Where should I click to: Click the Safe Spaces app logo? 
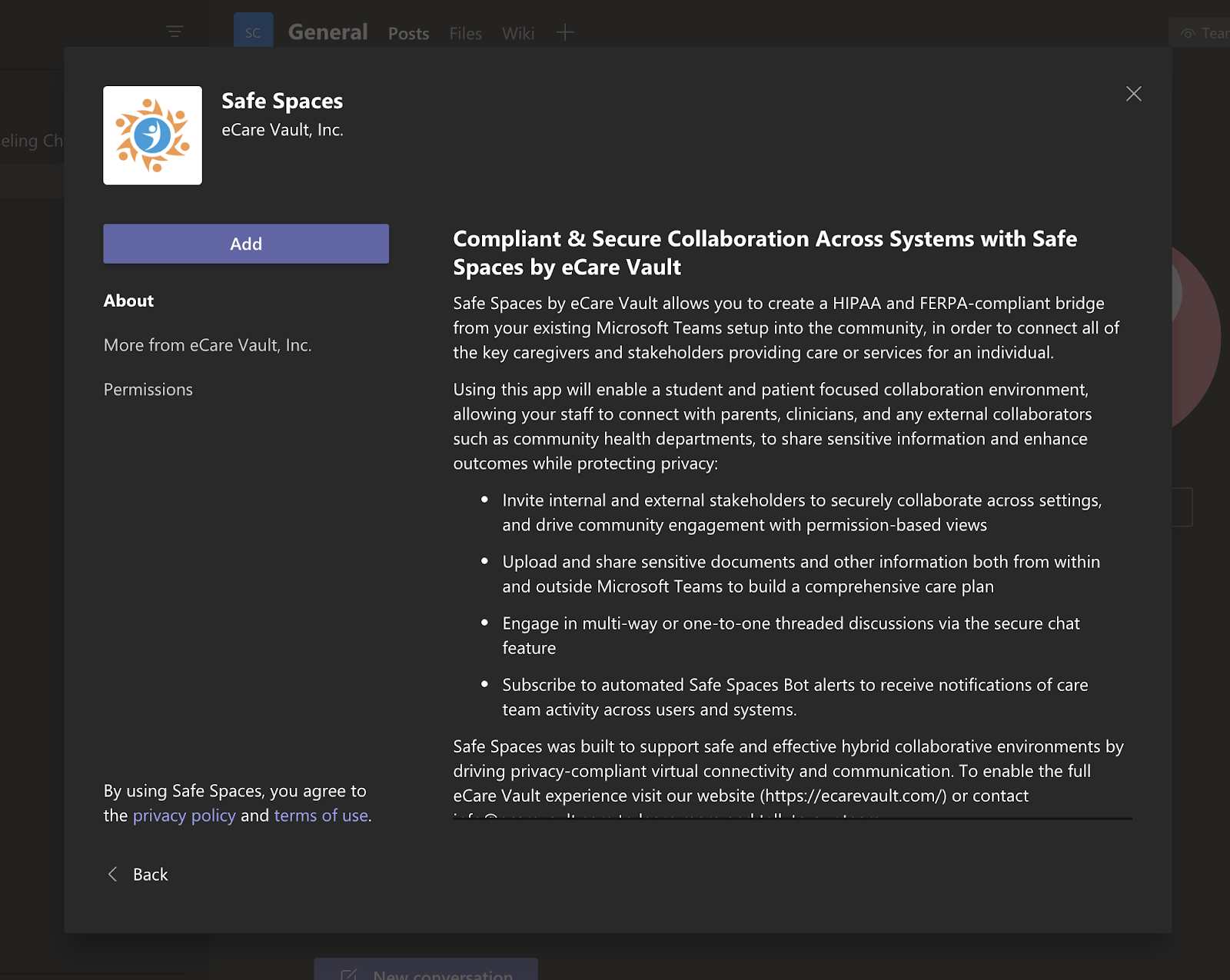tap(152, 135)
